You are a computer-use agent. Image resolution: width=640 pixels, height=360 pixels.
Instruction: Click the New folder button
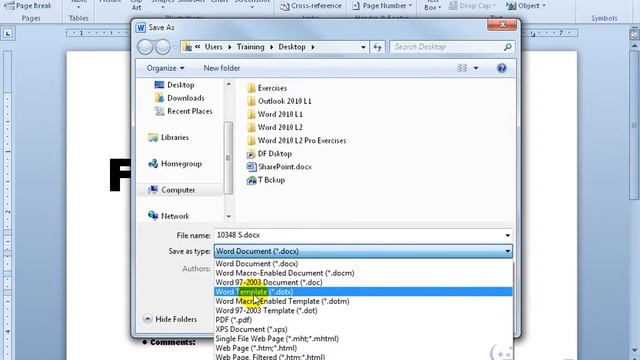click(222, 68)
